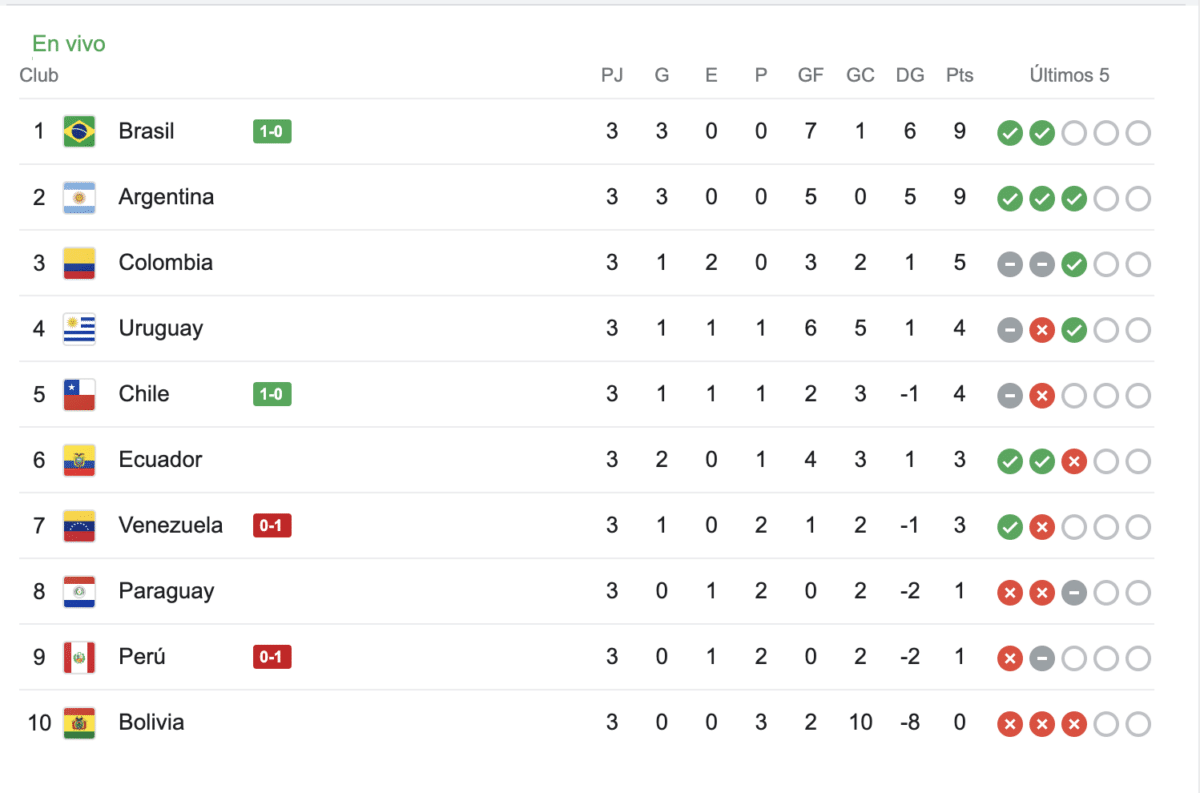Select Argentina's third green win indicator
This screenshot has height=793, width=1200.
tap(1074, 199)
